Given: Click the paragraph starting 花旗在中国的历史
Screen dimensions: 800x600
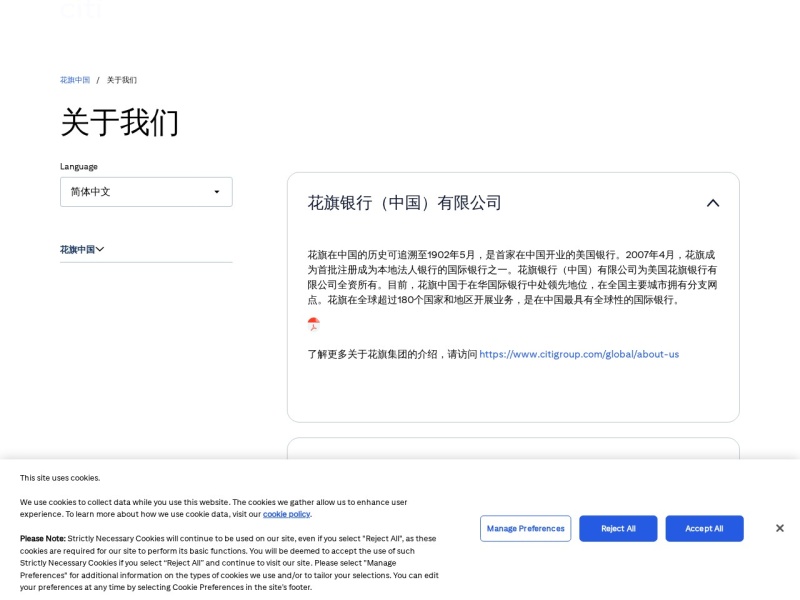Looking at the screenshot, I should pos(512,277).
